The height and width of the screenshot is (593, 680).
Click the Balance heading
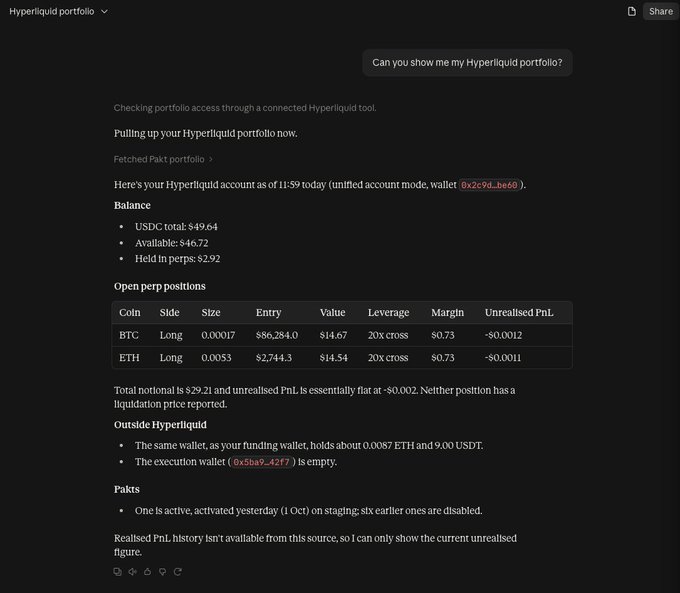132,205
